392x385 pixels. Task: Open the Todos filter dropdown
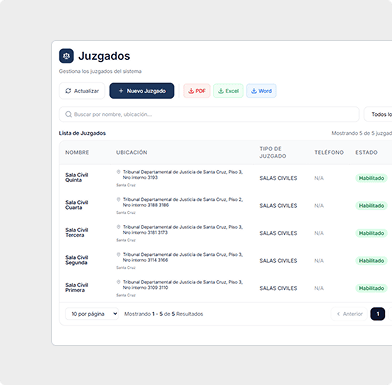(x=379, y=114)
